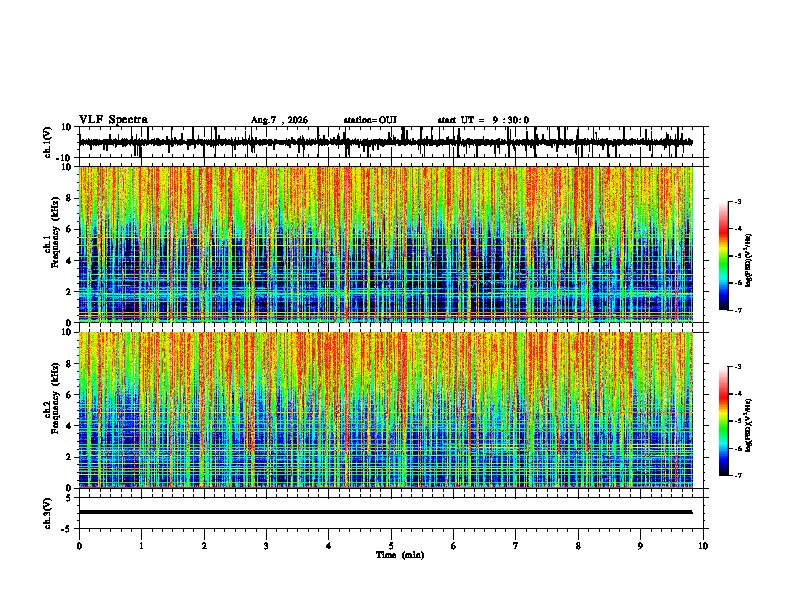Click the ch.3(V) flat black trace

pyautogui.click(x=386, y=512)
